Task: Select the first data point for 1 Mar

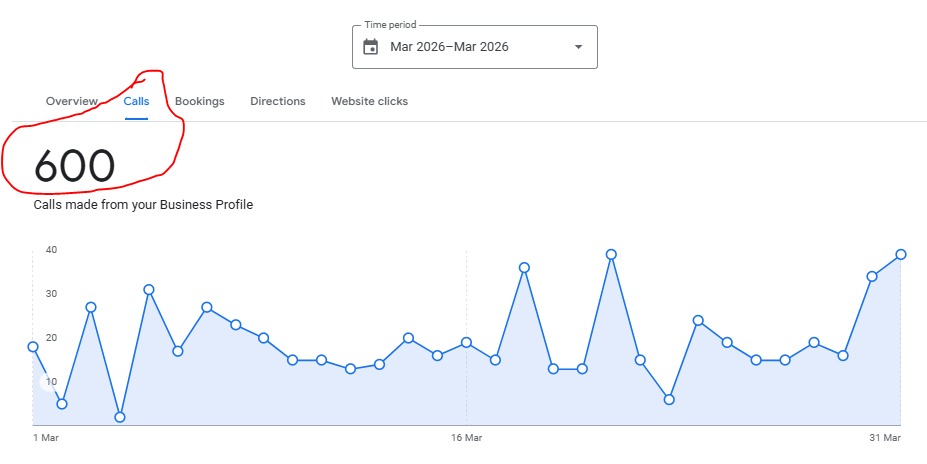Action: 33,347
